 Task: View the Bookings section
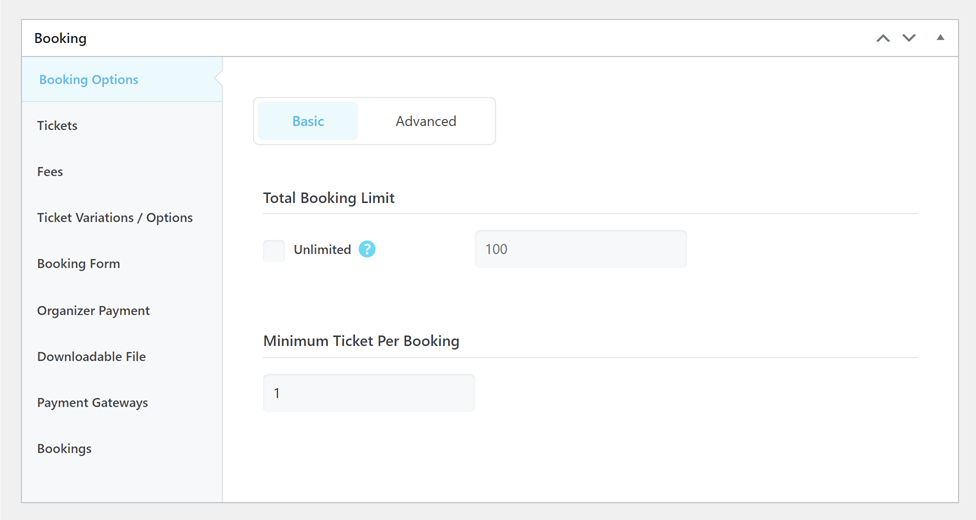(64, 449)
